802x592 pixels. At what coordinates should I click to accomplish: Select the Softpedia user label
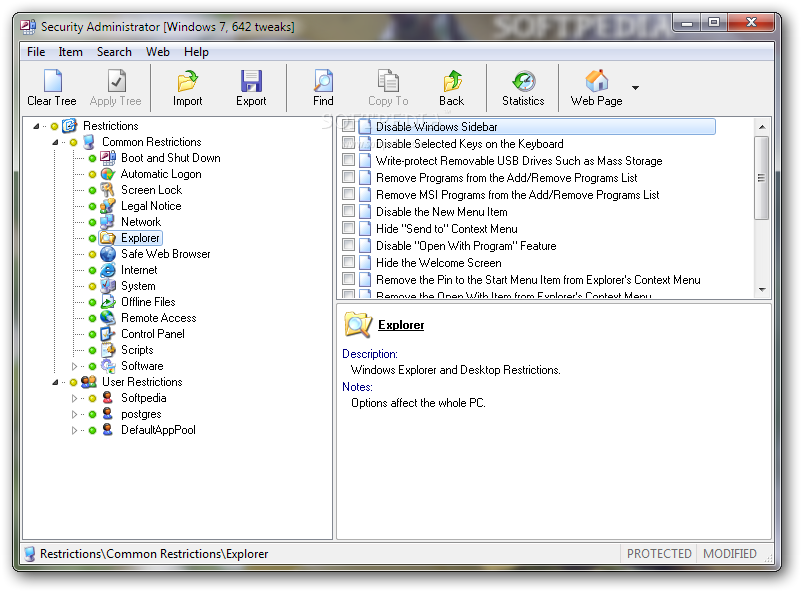coord(144,398)
